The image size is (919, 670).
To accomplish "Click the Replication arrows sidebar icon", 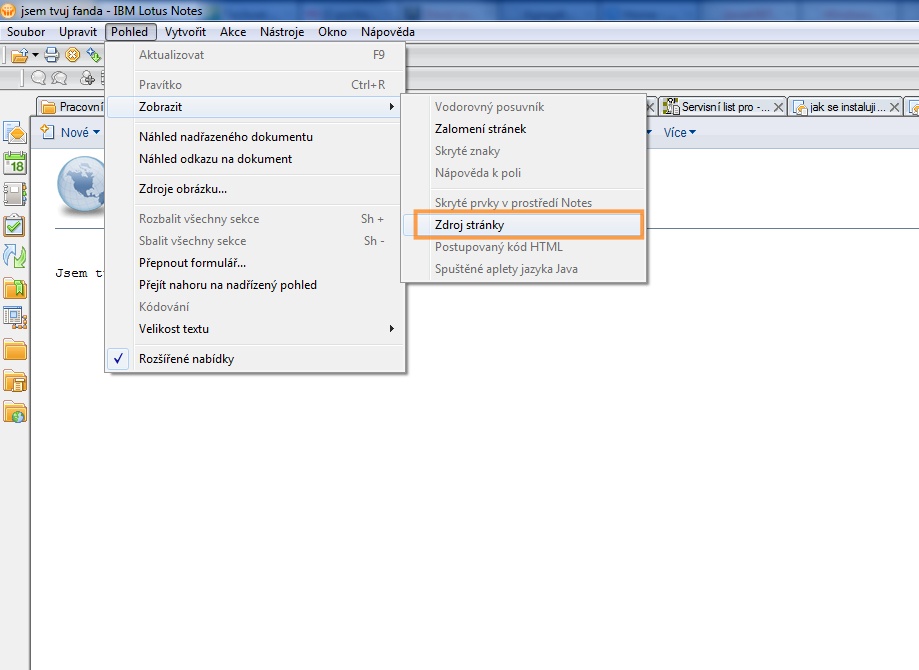I will (x=15, y=257).
